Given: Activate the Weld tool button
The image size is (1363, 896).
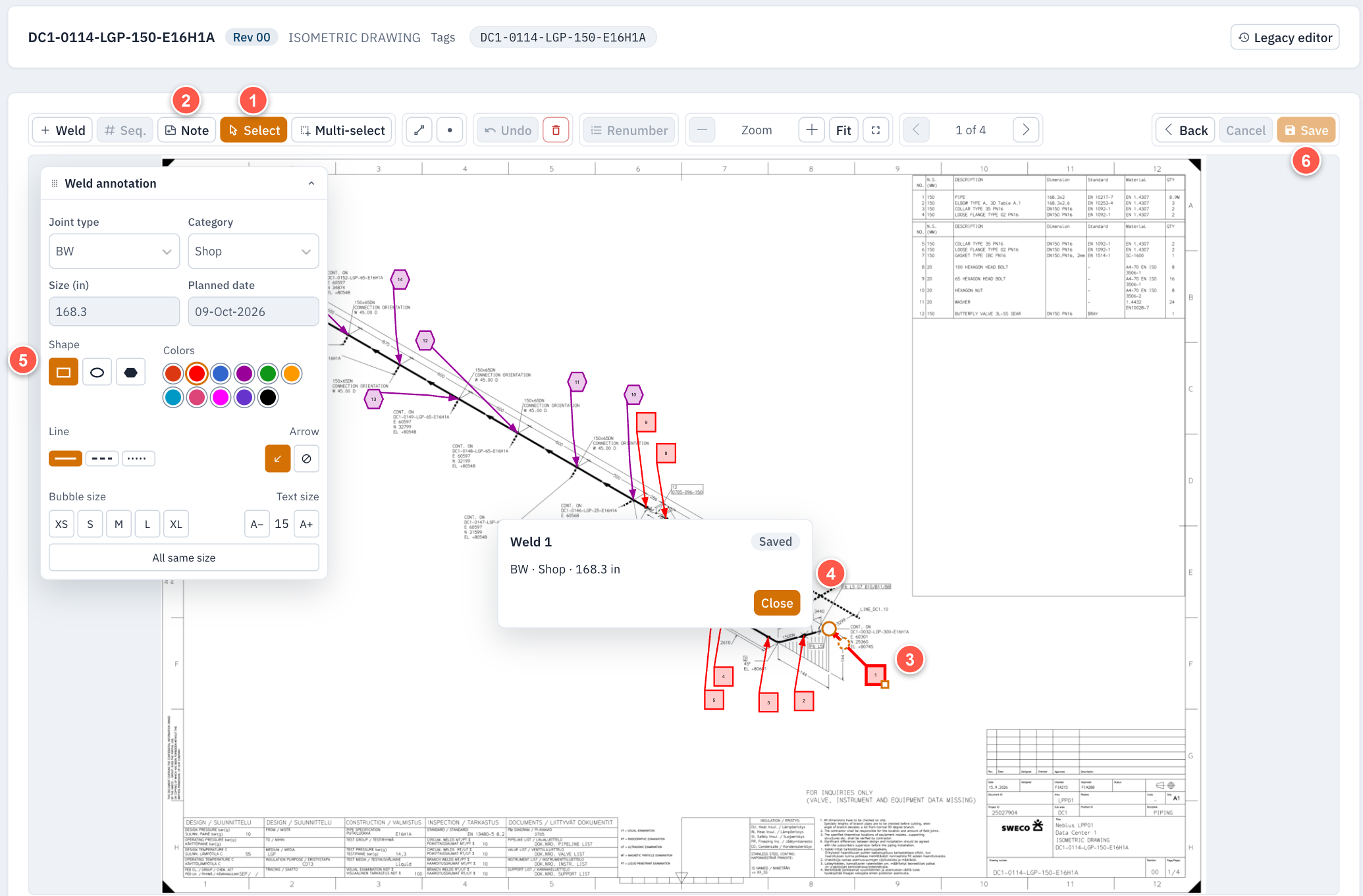Looking at the screenshot, I should click(63, 130).
